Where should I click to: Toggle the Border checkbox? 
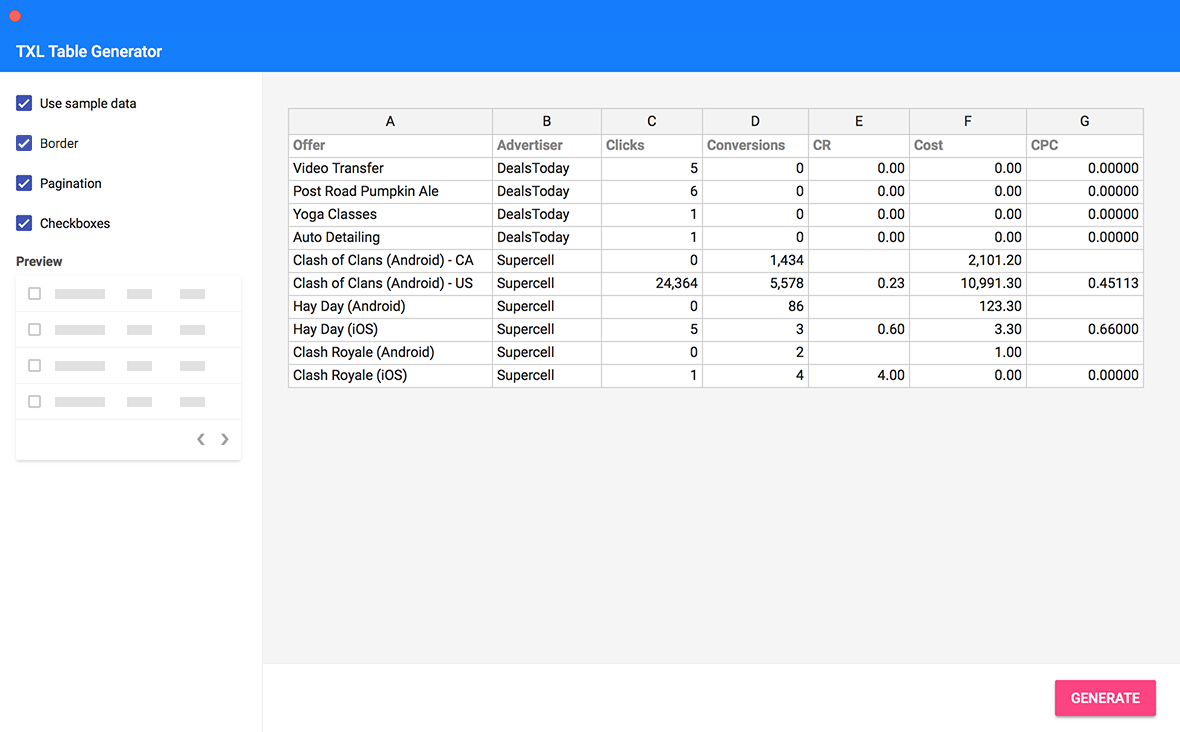click(24, 143)
